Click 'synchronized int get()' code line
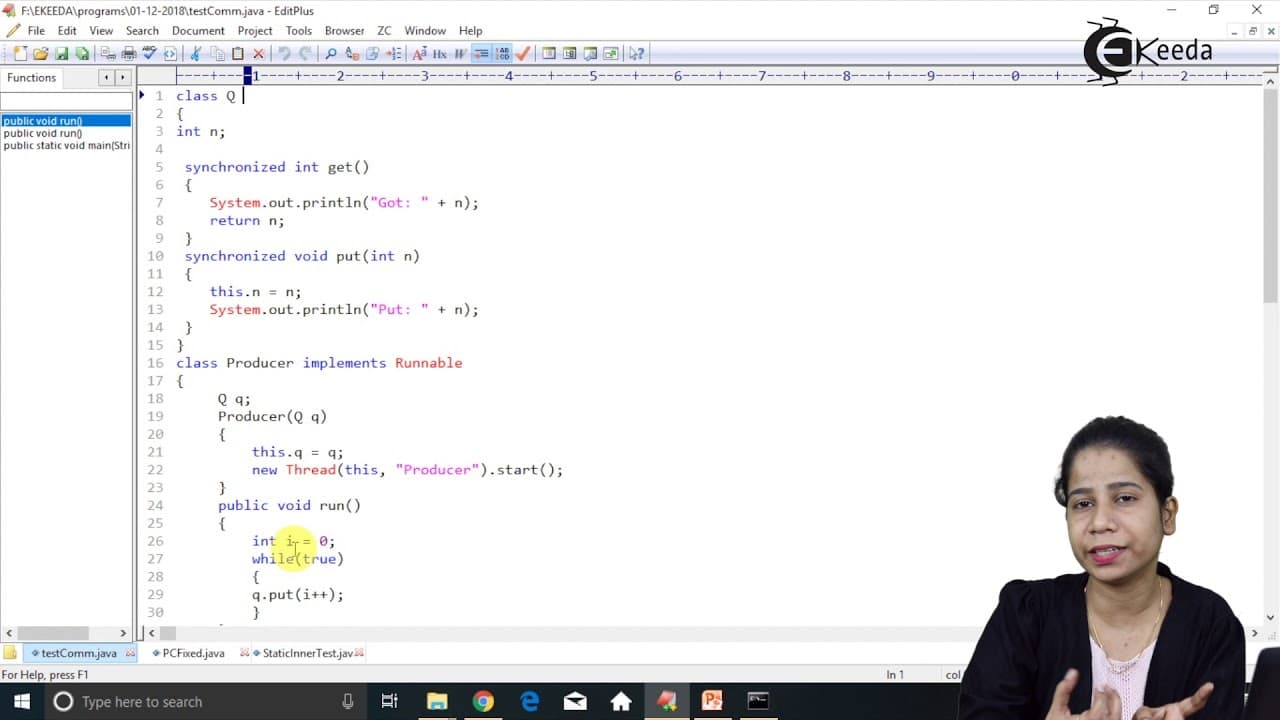Viewport: 1280px width, 720px height. point(277,167)
